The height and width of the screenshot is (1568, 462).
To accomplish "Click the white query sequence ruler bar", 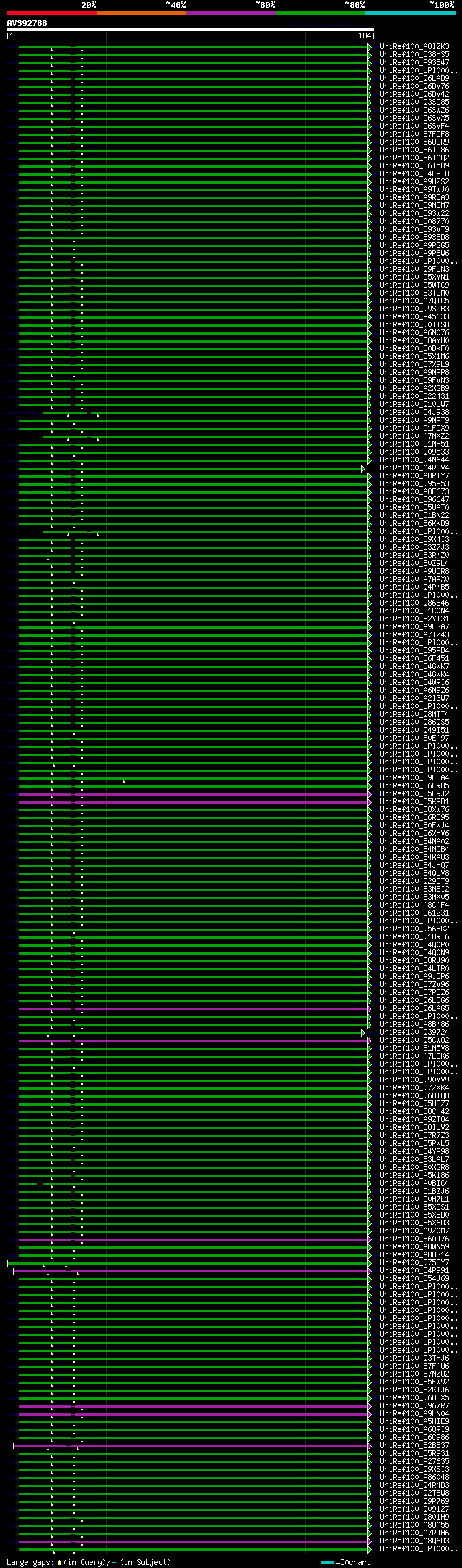I will tap(190, 30).
